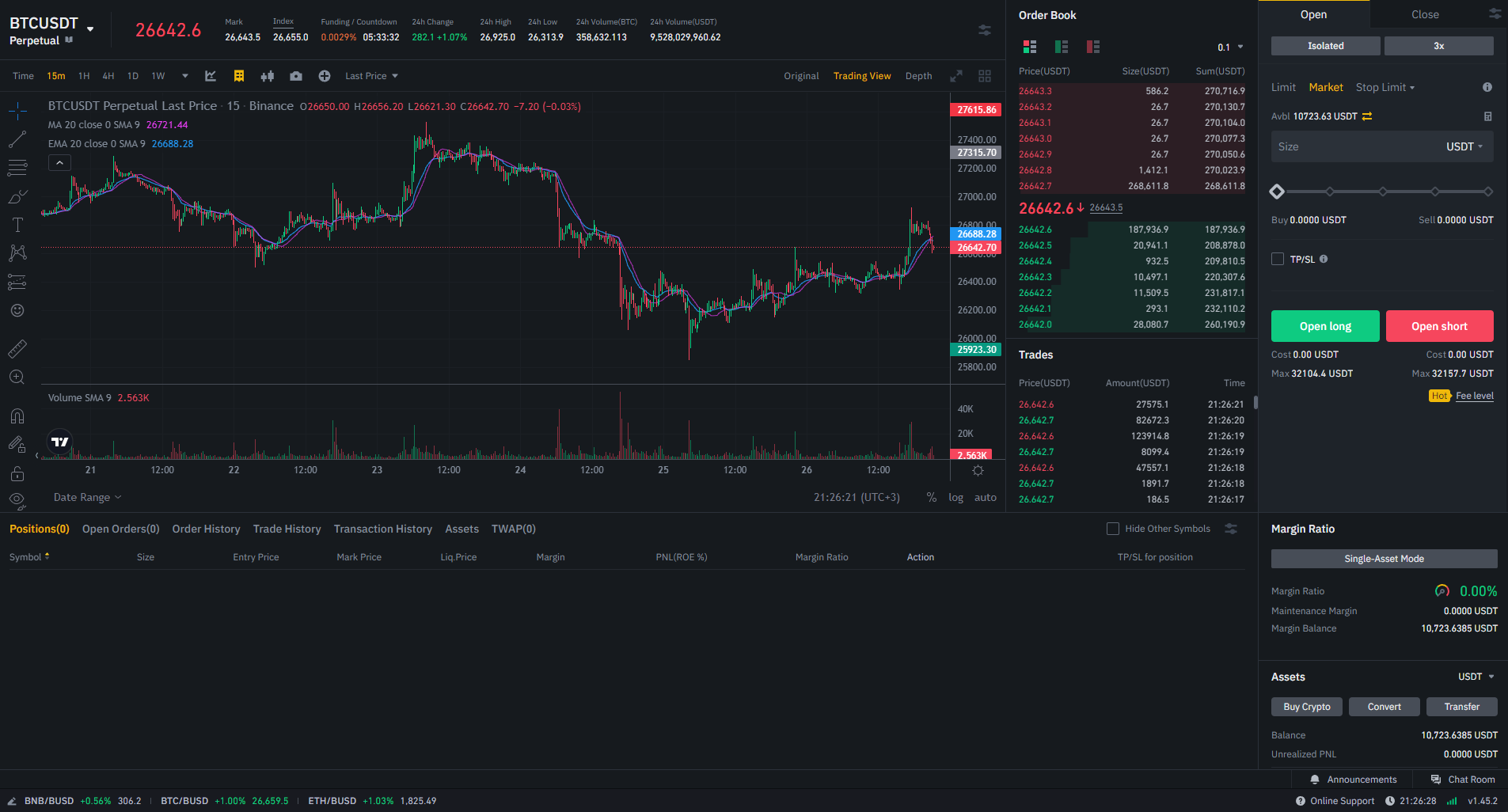Switch to Depth chart view

coord(918,76)
